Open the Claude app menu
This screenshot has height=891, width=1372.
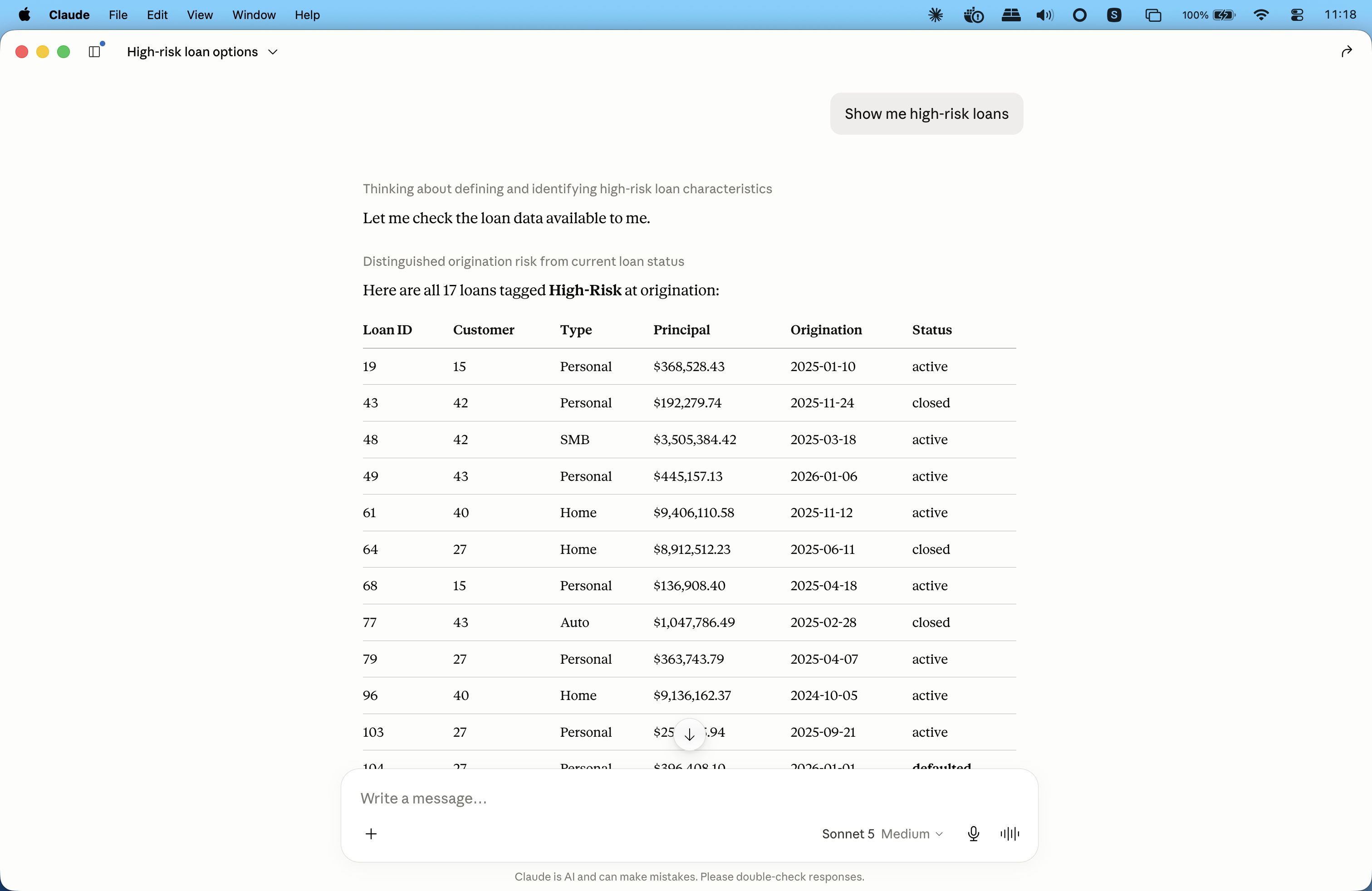point(69,15)
